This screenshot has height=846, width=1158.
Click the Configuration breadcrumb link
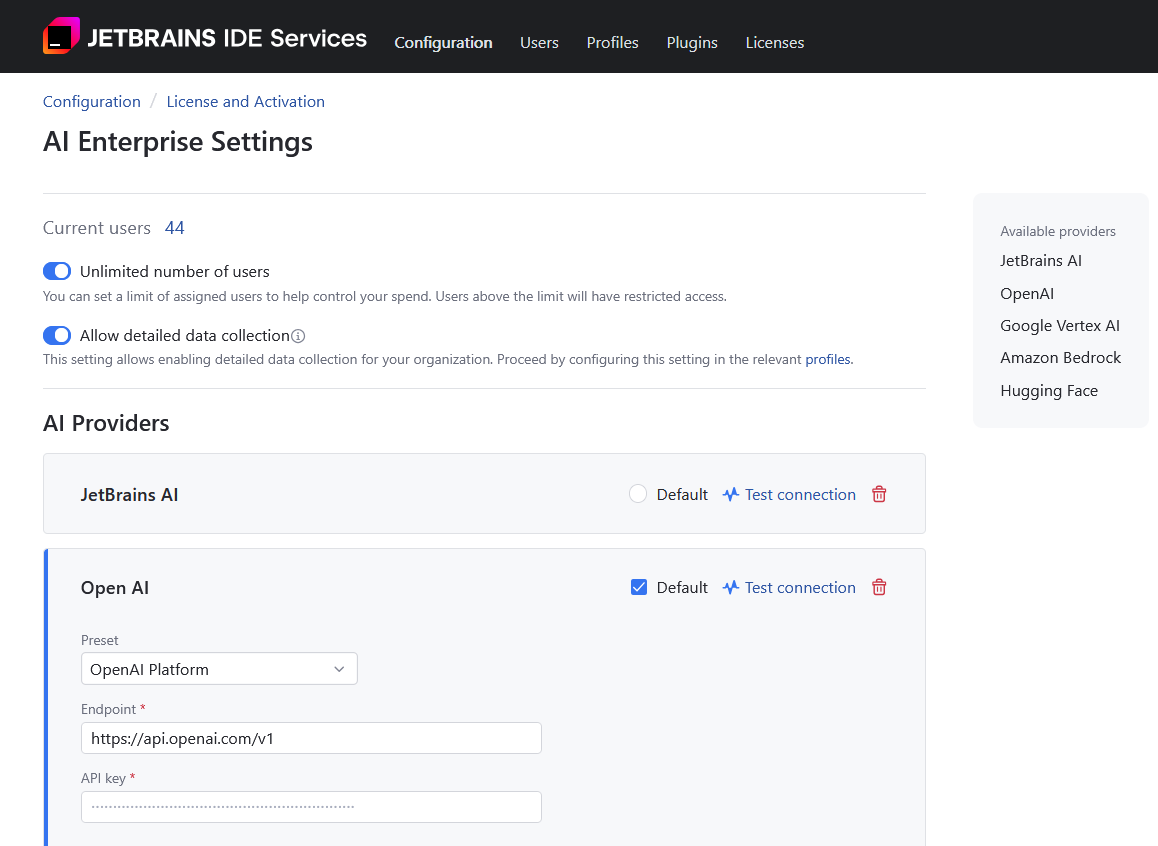[x=92, y=101]
